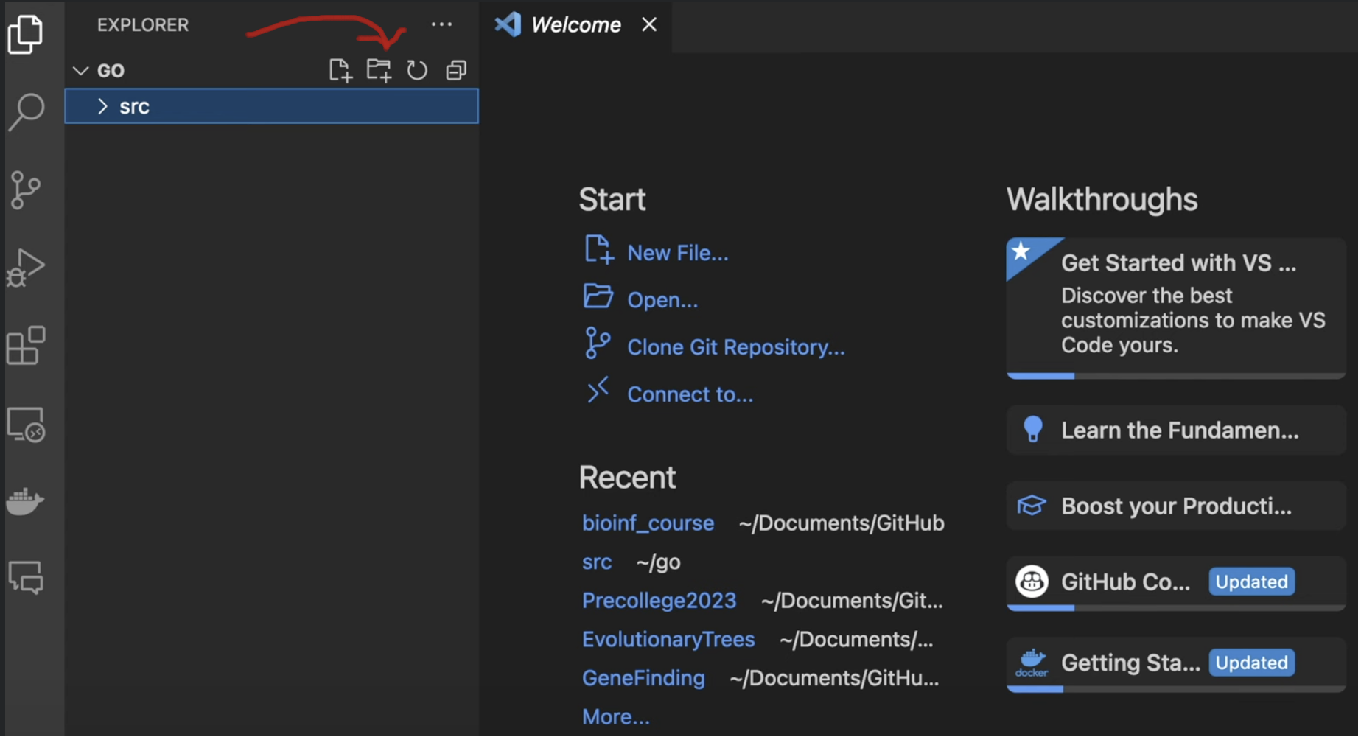Click the lightbulb icon on Learn the Fundamentals
1358x736 pixels.
(1033, 430)
